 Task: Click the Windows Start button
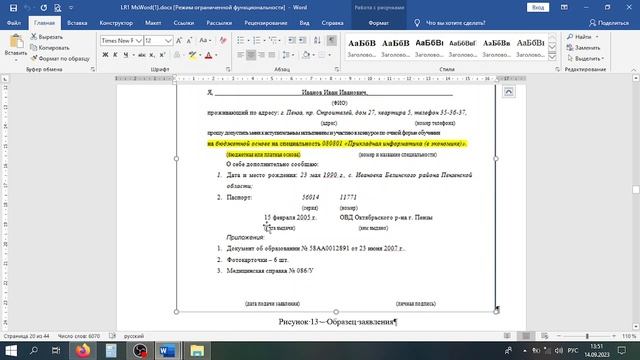pos(11,351)
